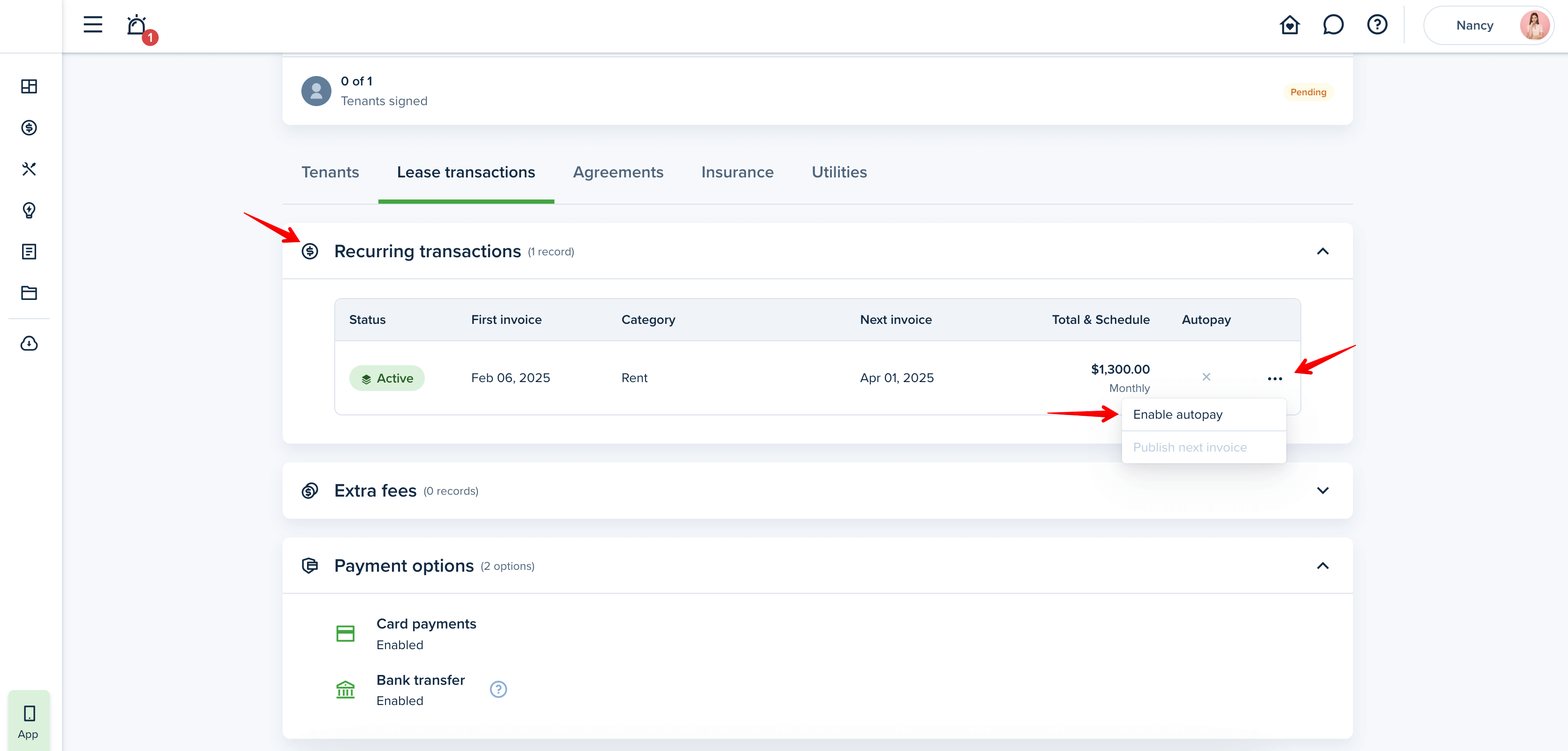
Task: Click the Total & Schedule column header
Action: coord(1100,320)
